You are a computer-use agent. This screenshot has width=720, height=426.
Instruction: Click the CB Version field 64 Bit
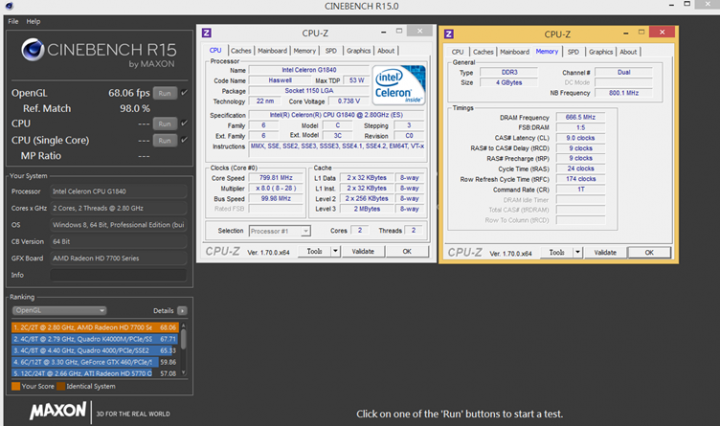click(118, 241)
